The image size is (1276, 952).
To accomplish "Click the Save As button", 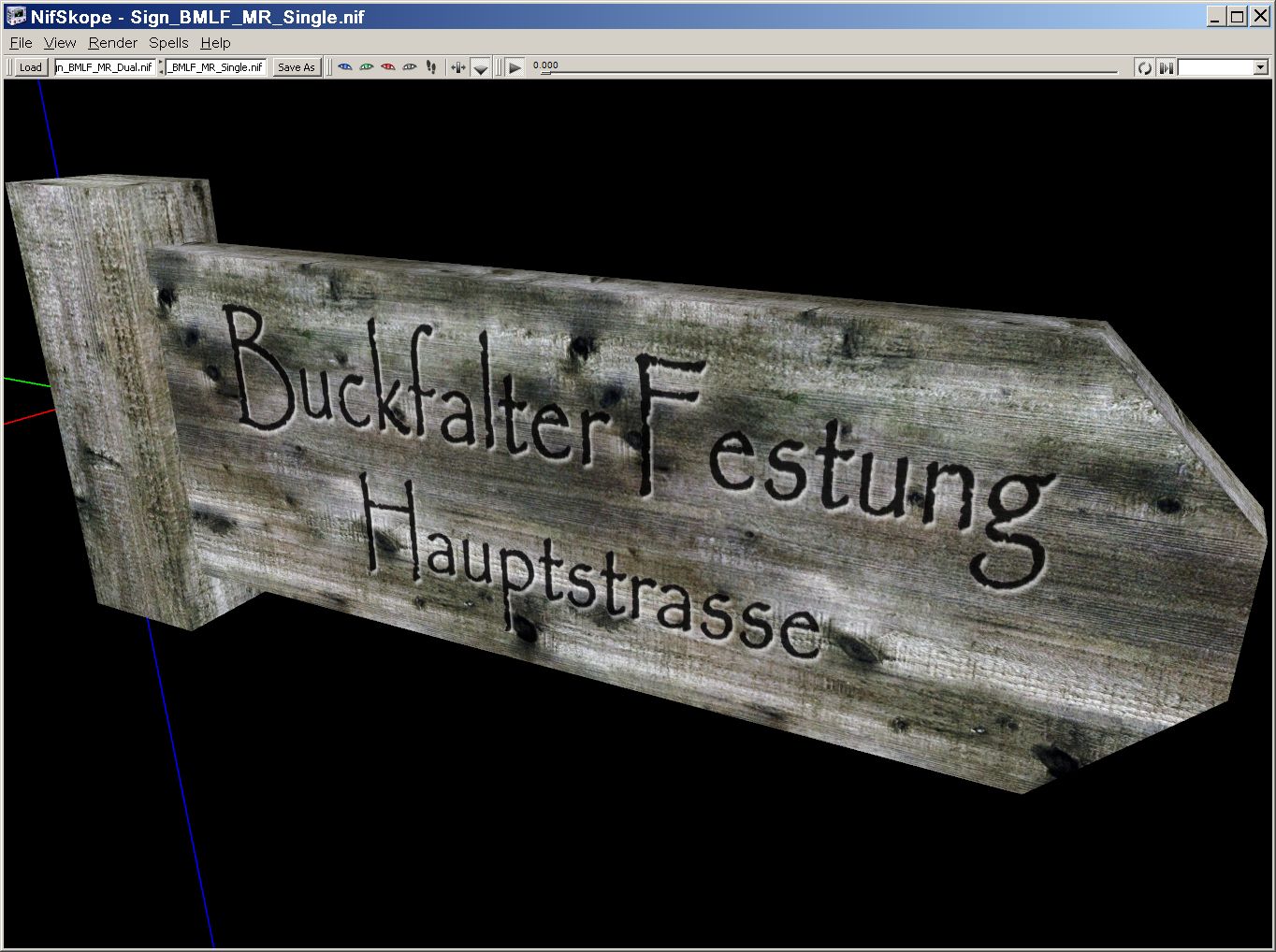I will pos(297,67).
